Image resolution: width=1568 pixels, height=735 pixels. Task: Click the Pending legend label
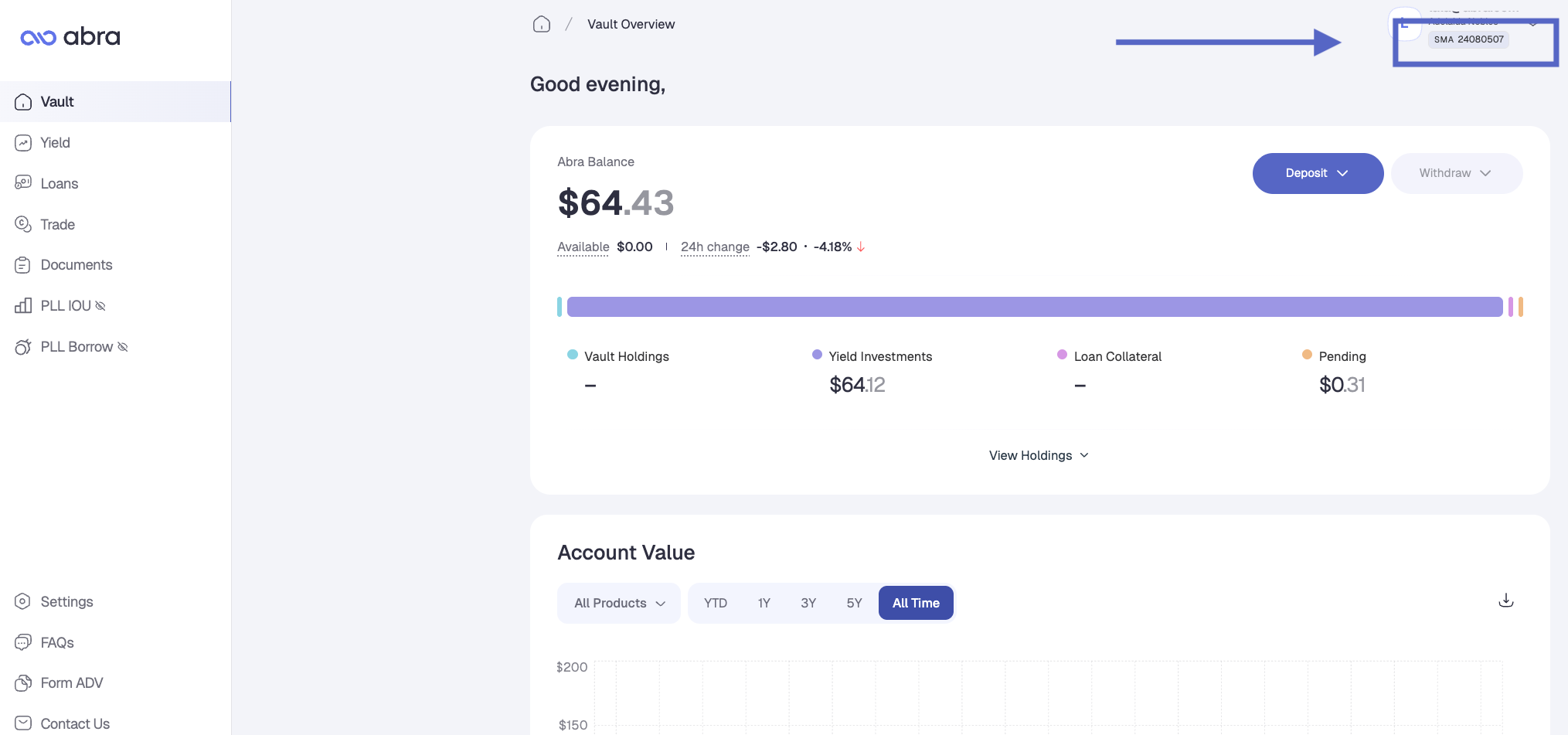coord(1342,356)
